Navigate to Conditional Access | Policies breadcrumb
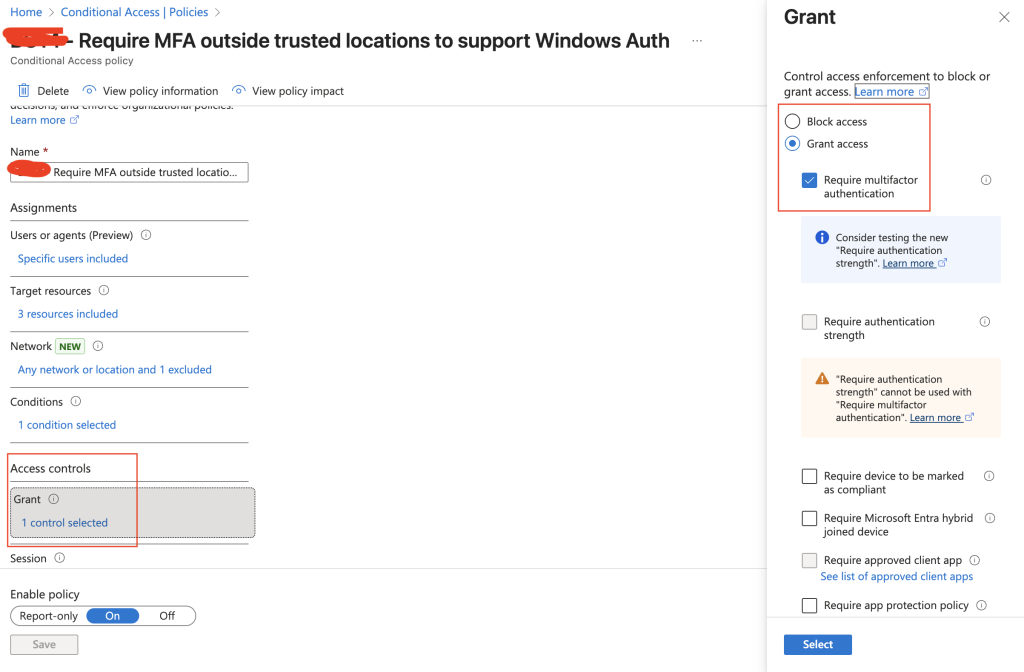1024x672 pixels. point(134,12)
